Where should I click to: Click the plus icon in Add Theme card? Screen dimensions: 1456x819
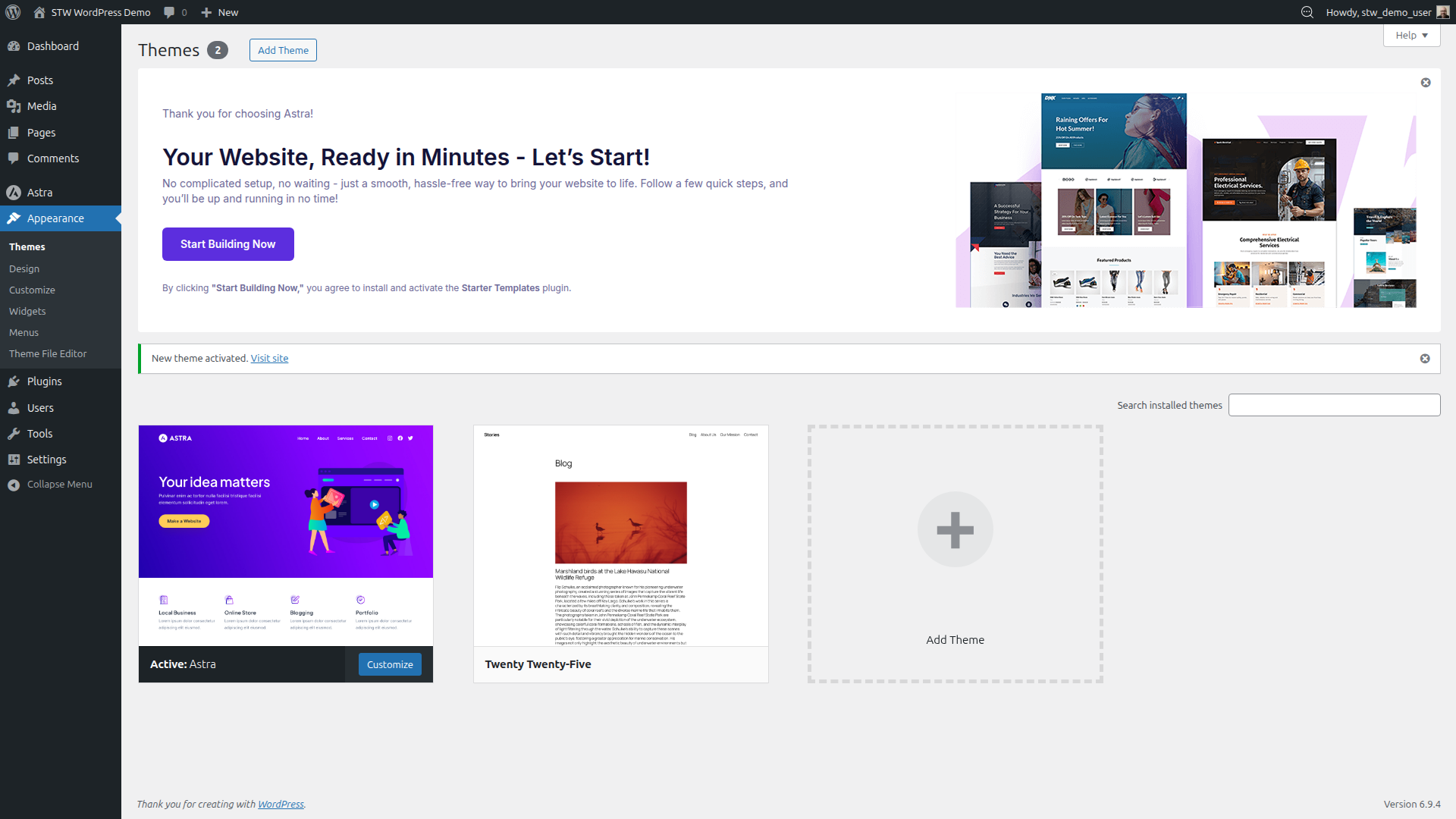(x=955, y=529)
